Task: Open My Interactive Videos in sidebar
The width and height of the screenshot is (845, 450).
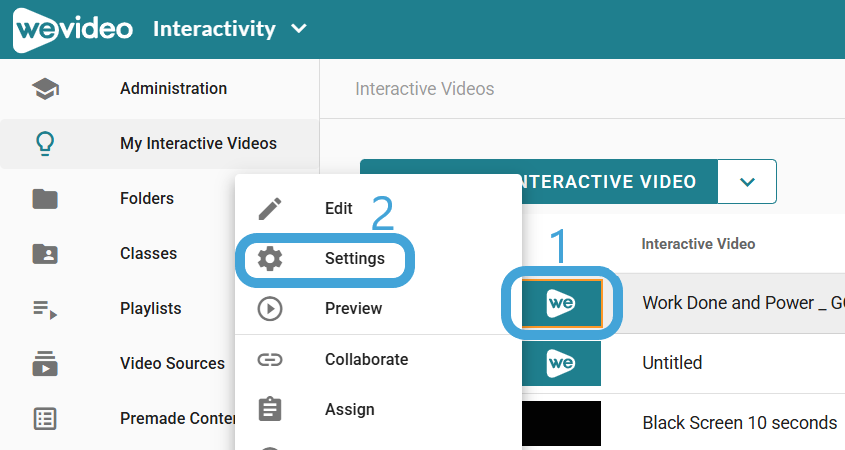Action: [x=198, y=144]
